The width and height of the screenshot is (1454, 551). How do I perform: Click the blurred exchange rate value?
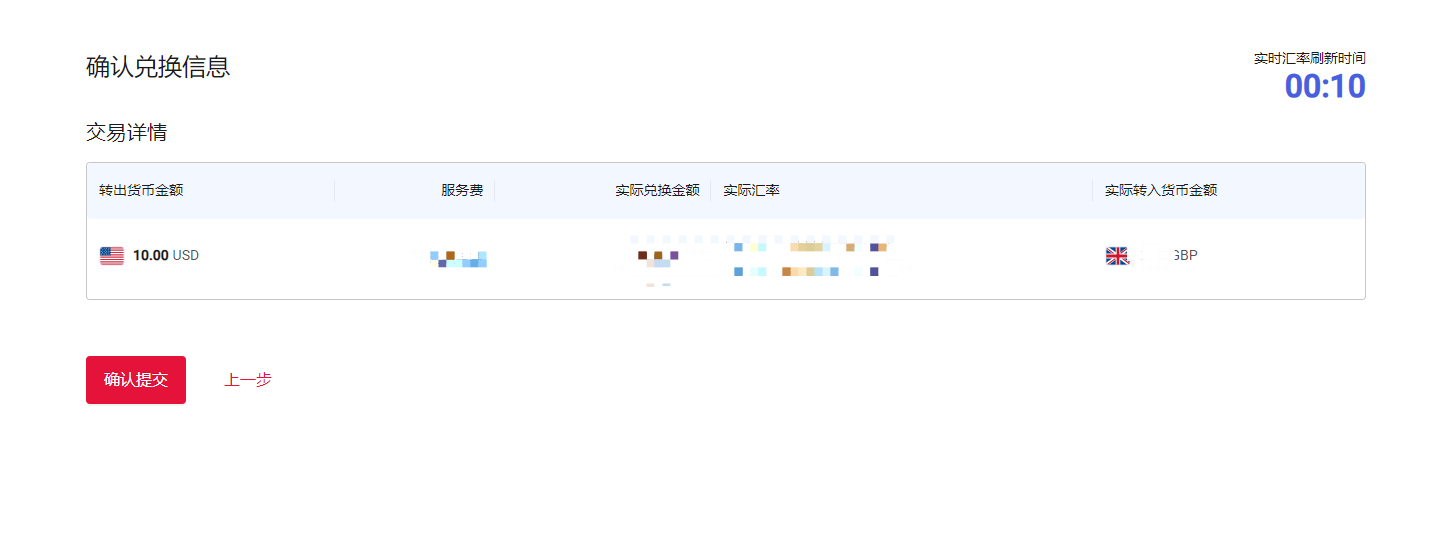pos(808,258)
